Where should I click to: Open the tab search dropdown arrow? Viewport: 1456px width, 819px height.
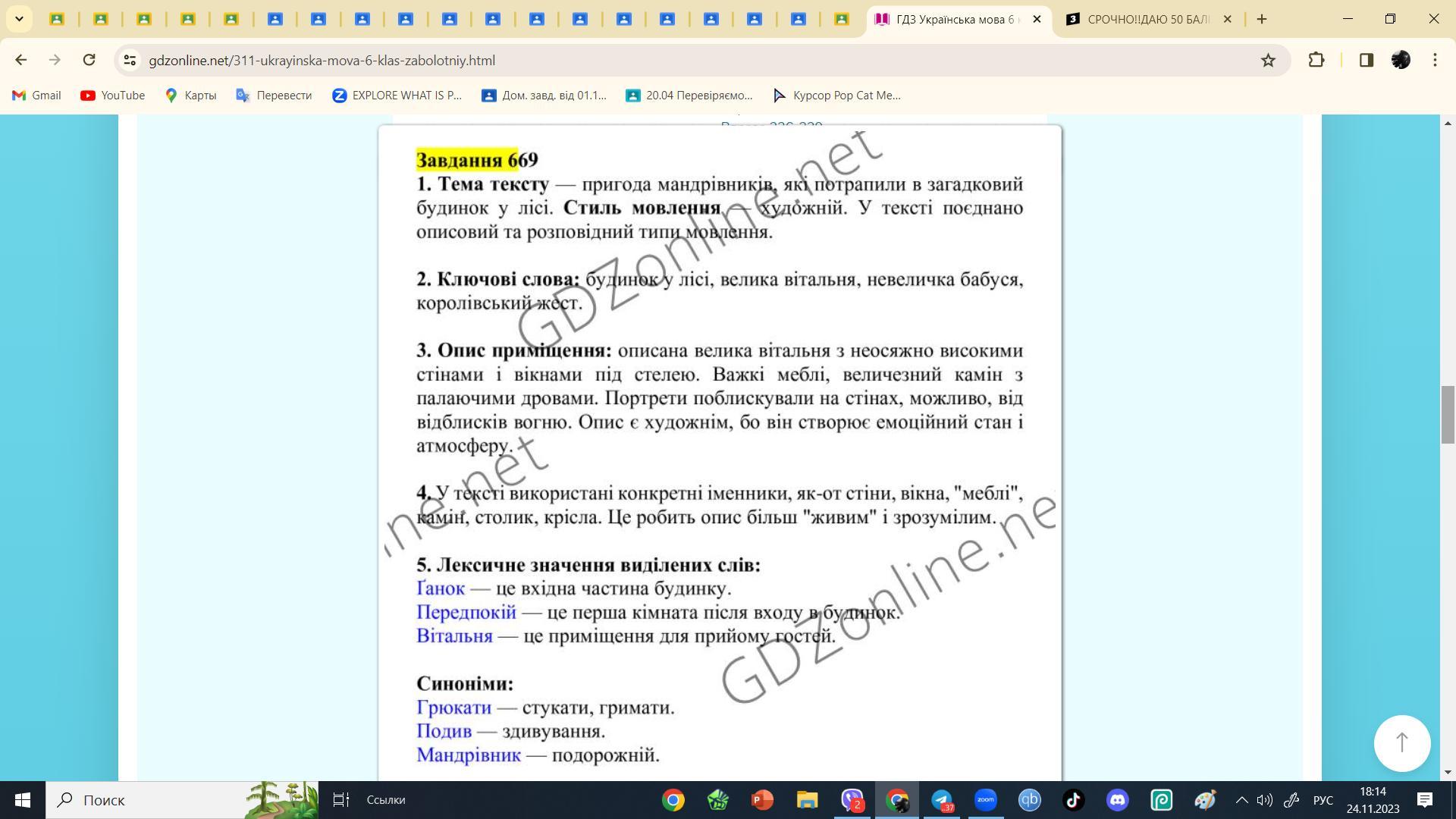tap(19, 19)
